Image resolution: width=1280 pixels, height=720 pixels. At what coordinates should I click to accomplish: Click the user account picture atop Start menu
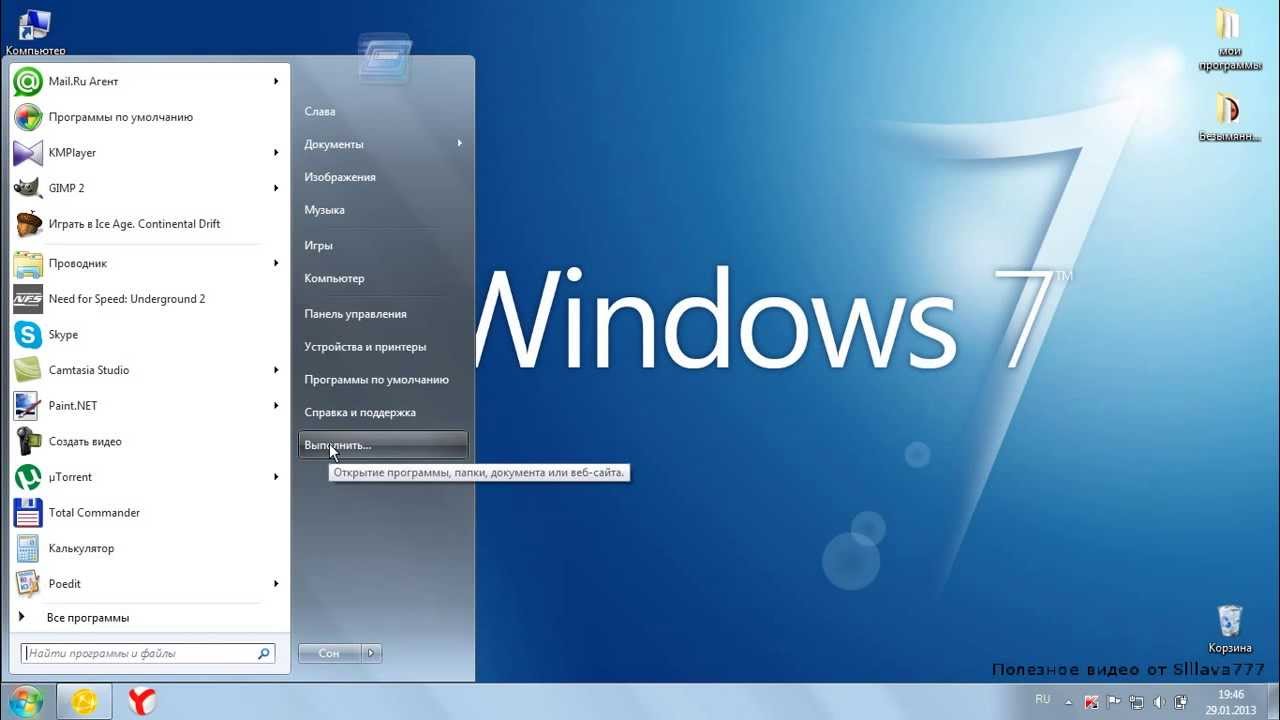(x=384, y=58)
